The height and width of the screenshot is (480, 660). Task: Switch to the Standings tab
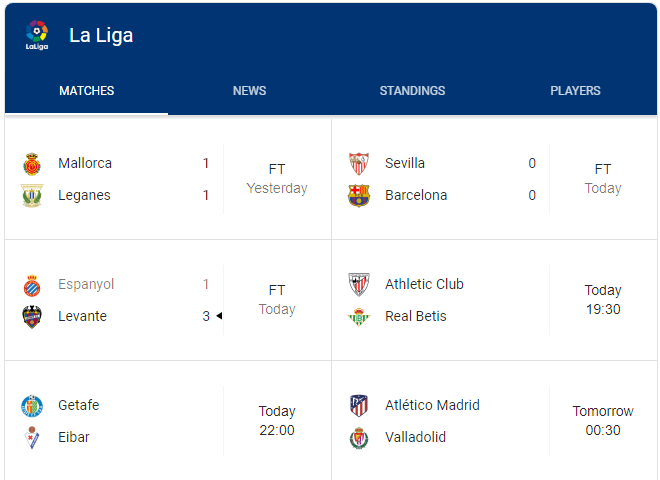pyautogui.click(x=412, y=91)
